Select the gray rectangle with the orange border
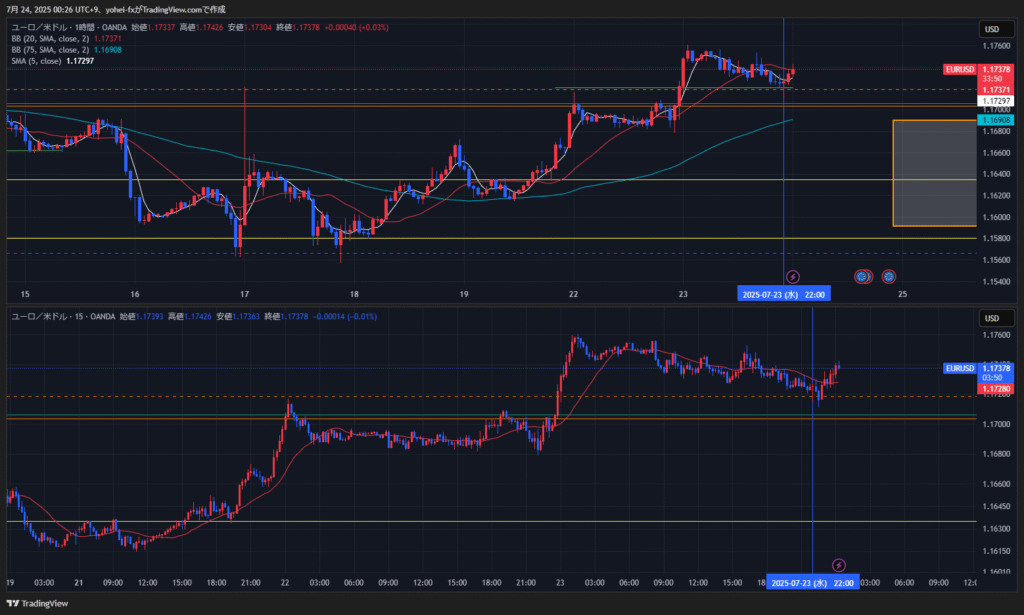The image size is (1024, 615). [932, 172]
